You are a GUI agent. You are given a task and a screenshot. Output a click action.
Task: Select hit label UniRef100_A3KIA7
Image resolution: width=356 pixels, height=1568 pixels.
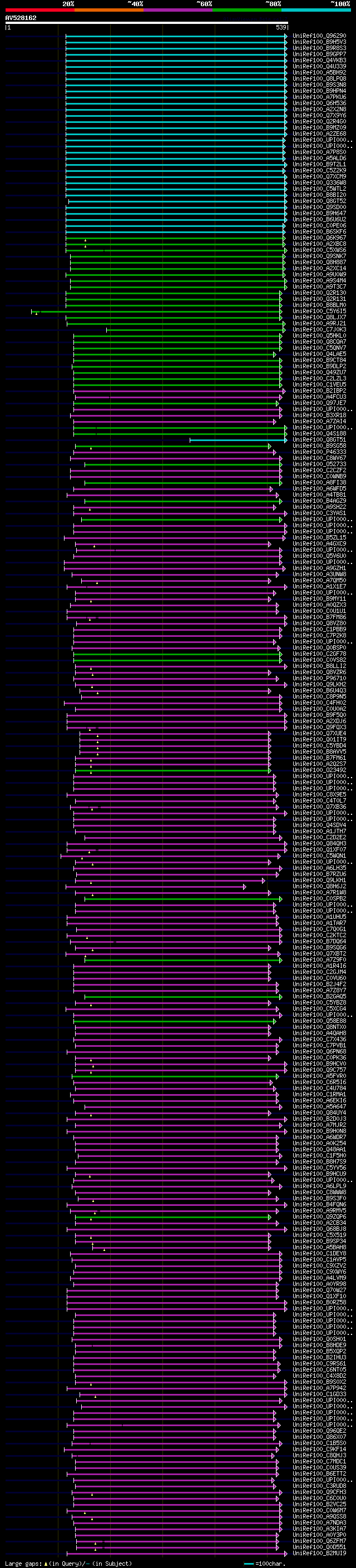click(319, 1529)
